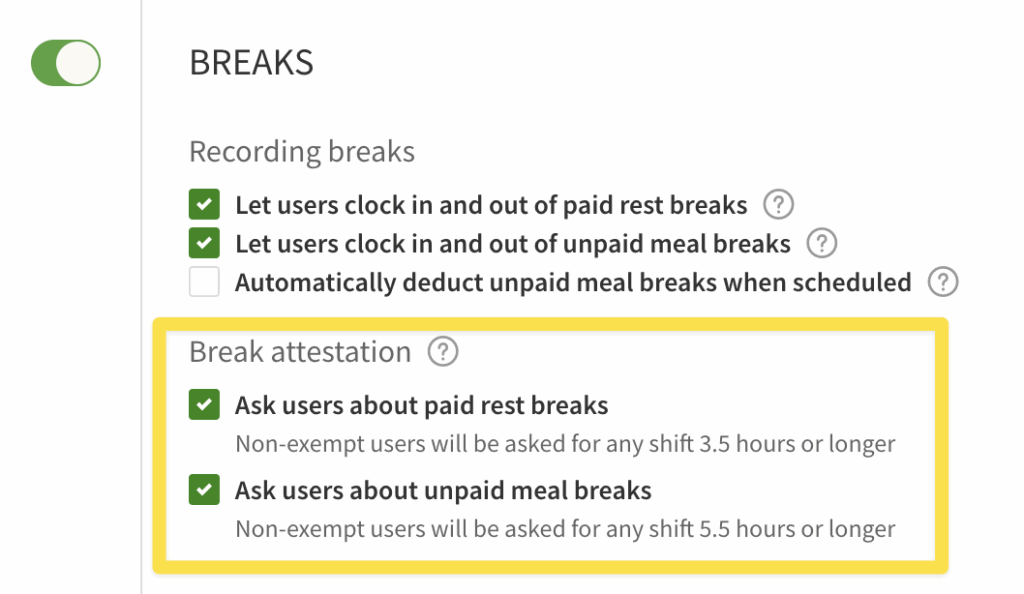Click the 3.5 hours or longer description
This screenshot has width=1024, height=594.
pos(565,443)
